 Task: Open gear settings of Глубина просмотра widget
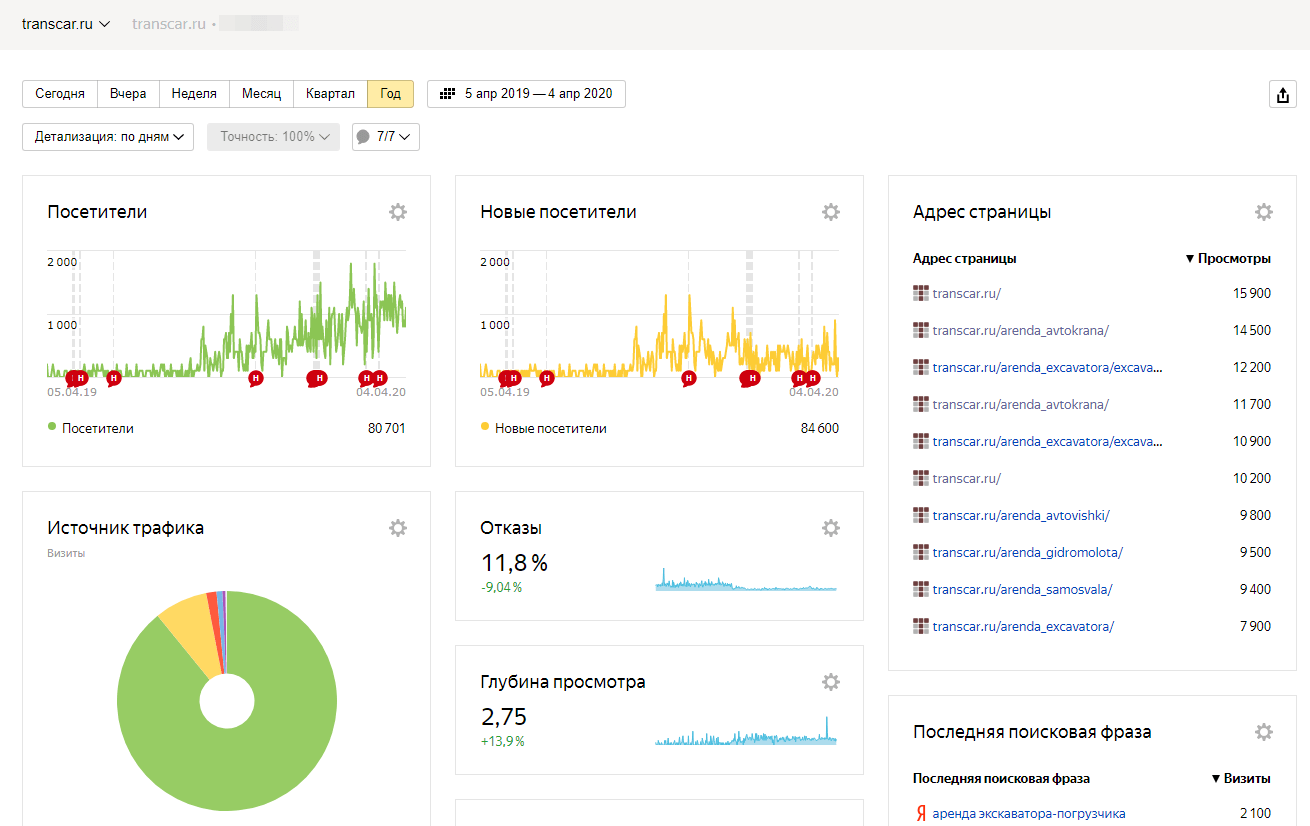(831, 682)
